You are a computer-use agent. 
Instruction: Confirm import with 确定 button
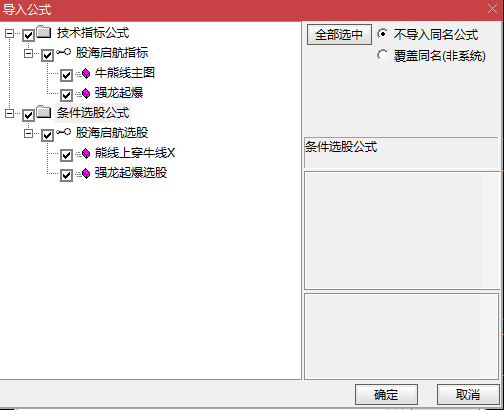click(x=386, y=395)
